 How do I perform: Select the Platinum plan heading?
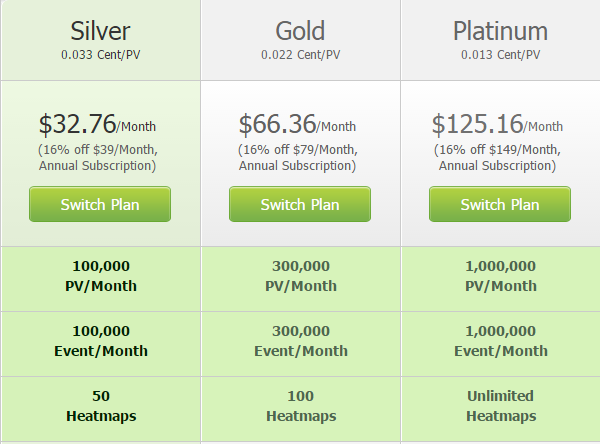click(501, 31)
